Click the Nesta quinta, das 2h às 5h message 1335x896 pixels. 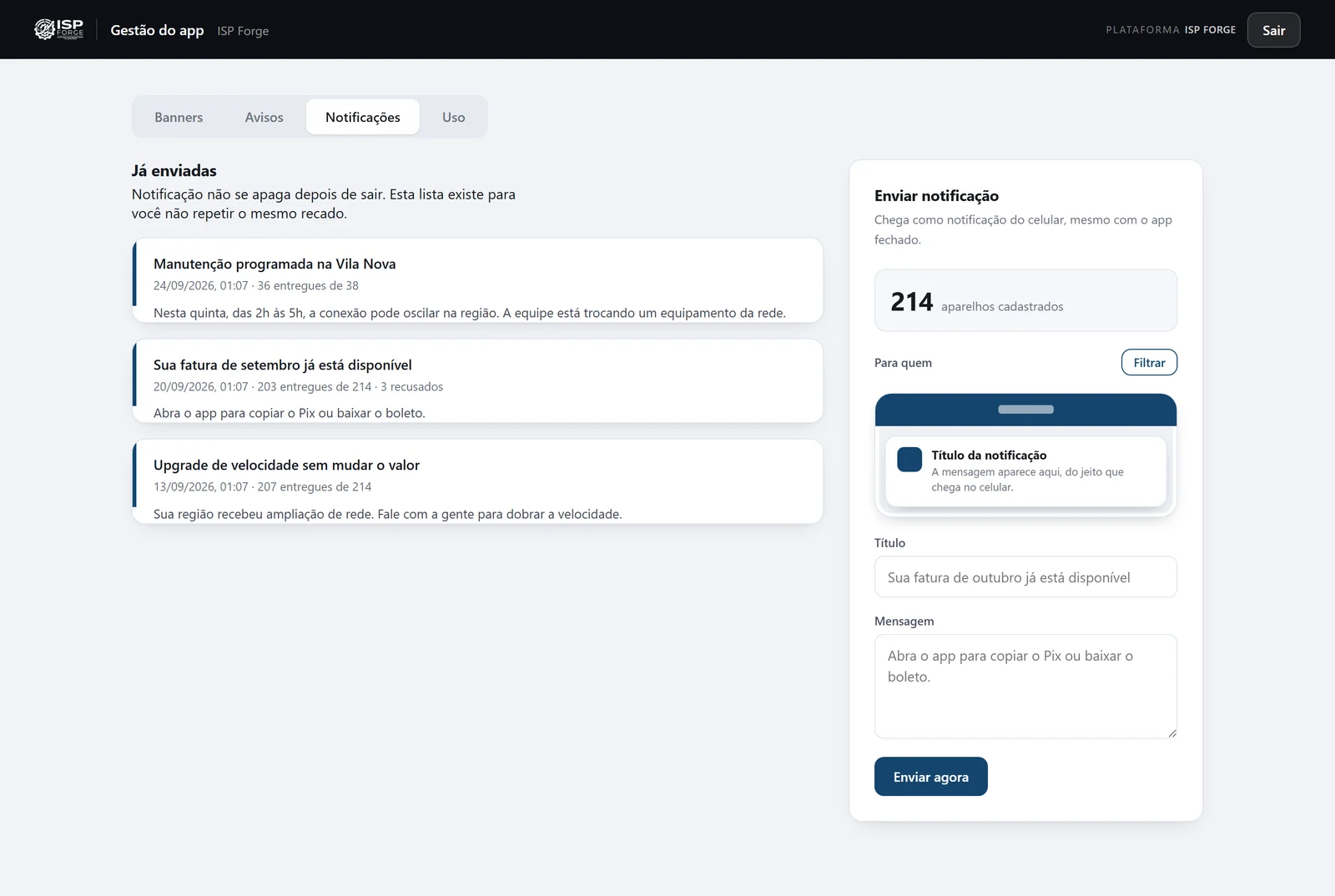[x=470, y=313]
